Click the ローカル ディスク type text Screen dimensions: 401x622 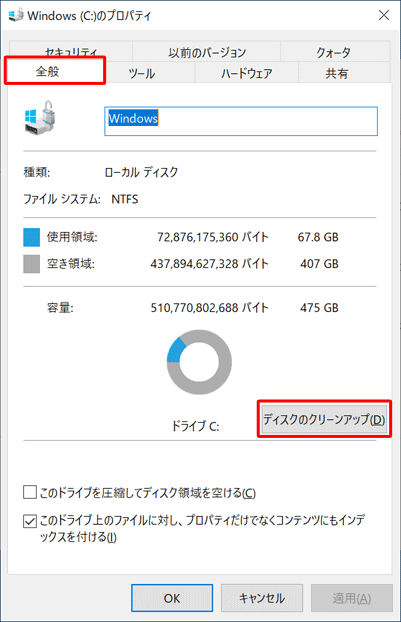[141, 172]
